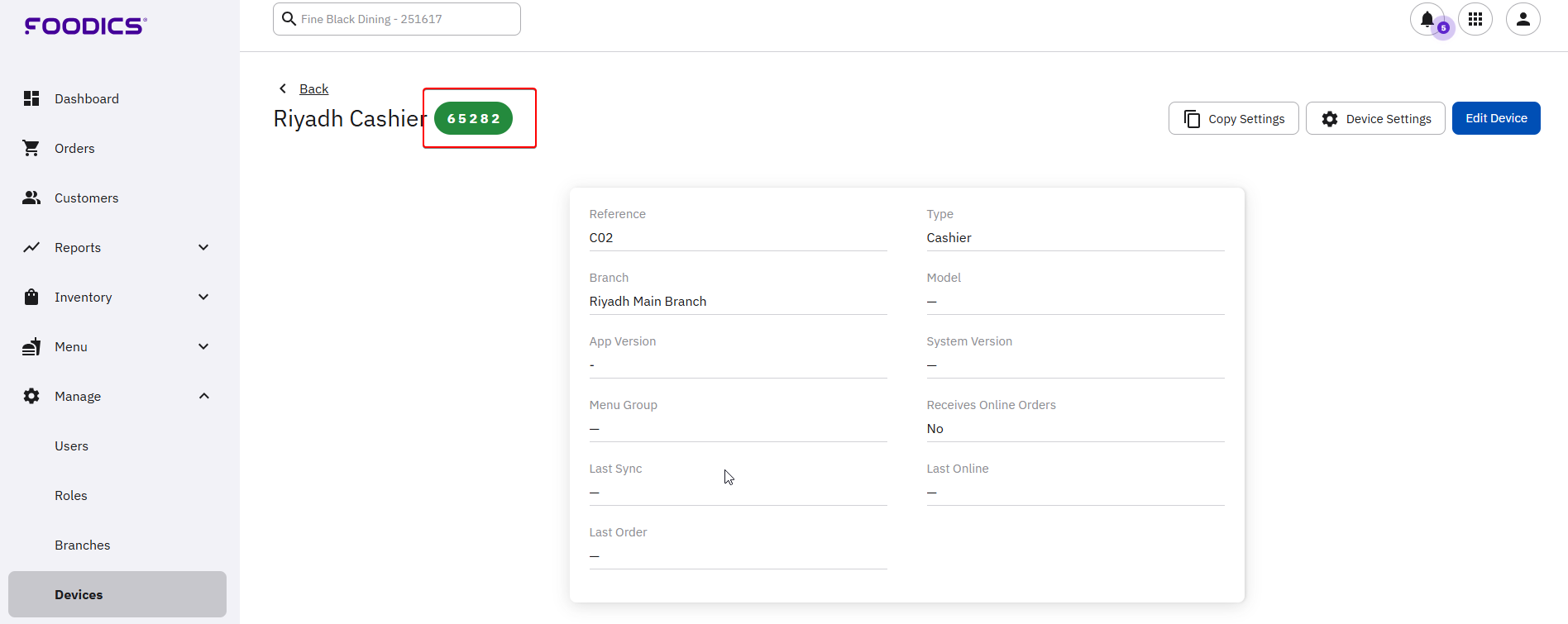
Task: Click the back arrow chevron
Action: click(x=283, y=88)
